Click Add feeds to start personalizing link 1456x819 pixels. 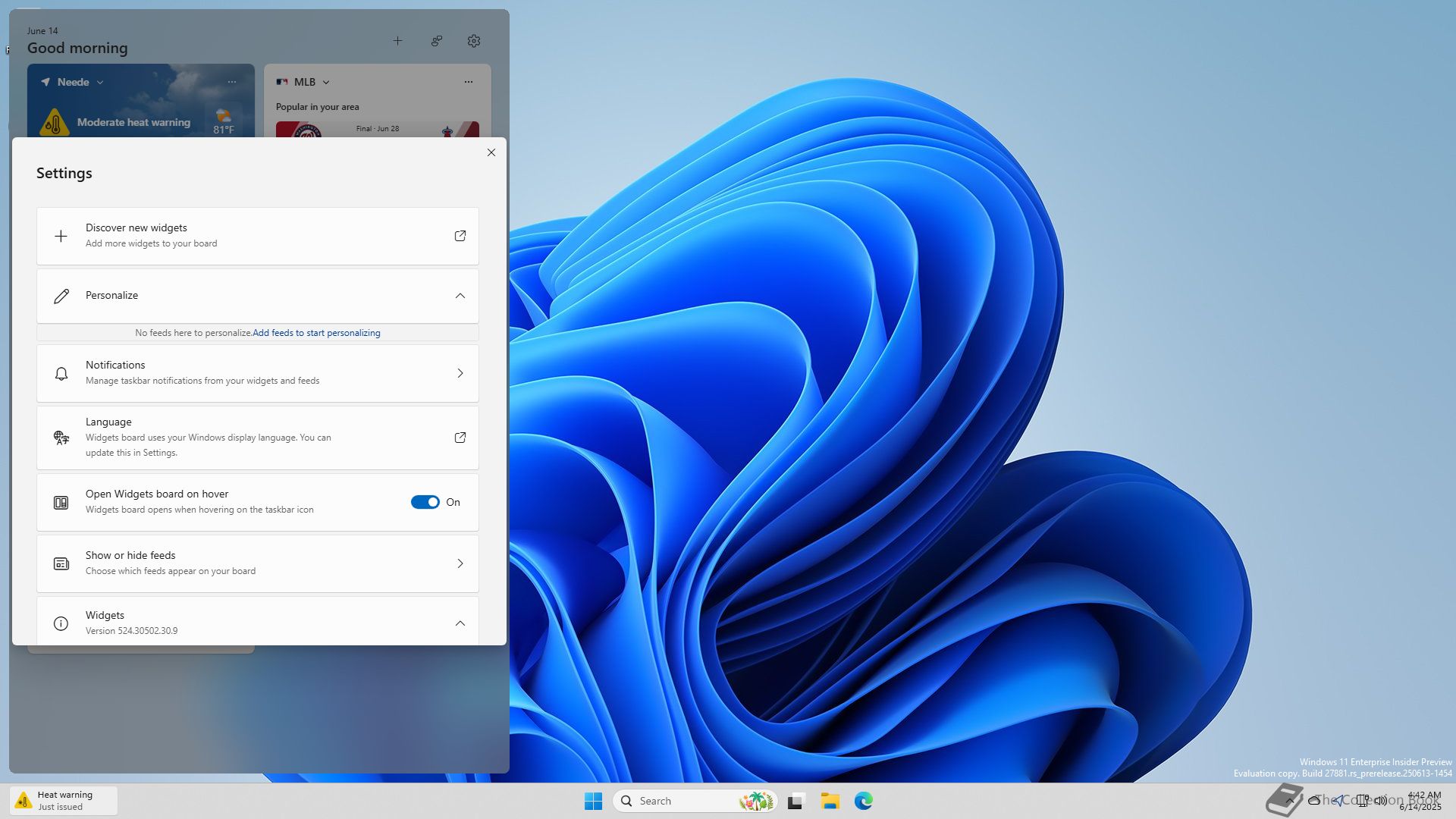[316, 333]
